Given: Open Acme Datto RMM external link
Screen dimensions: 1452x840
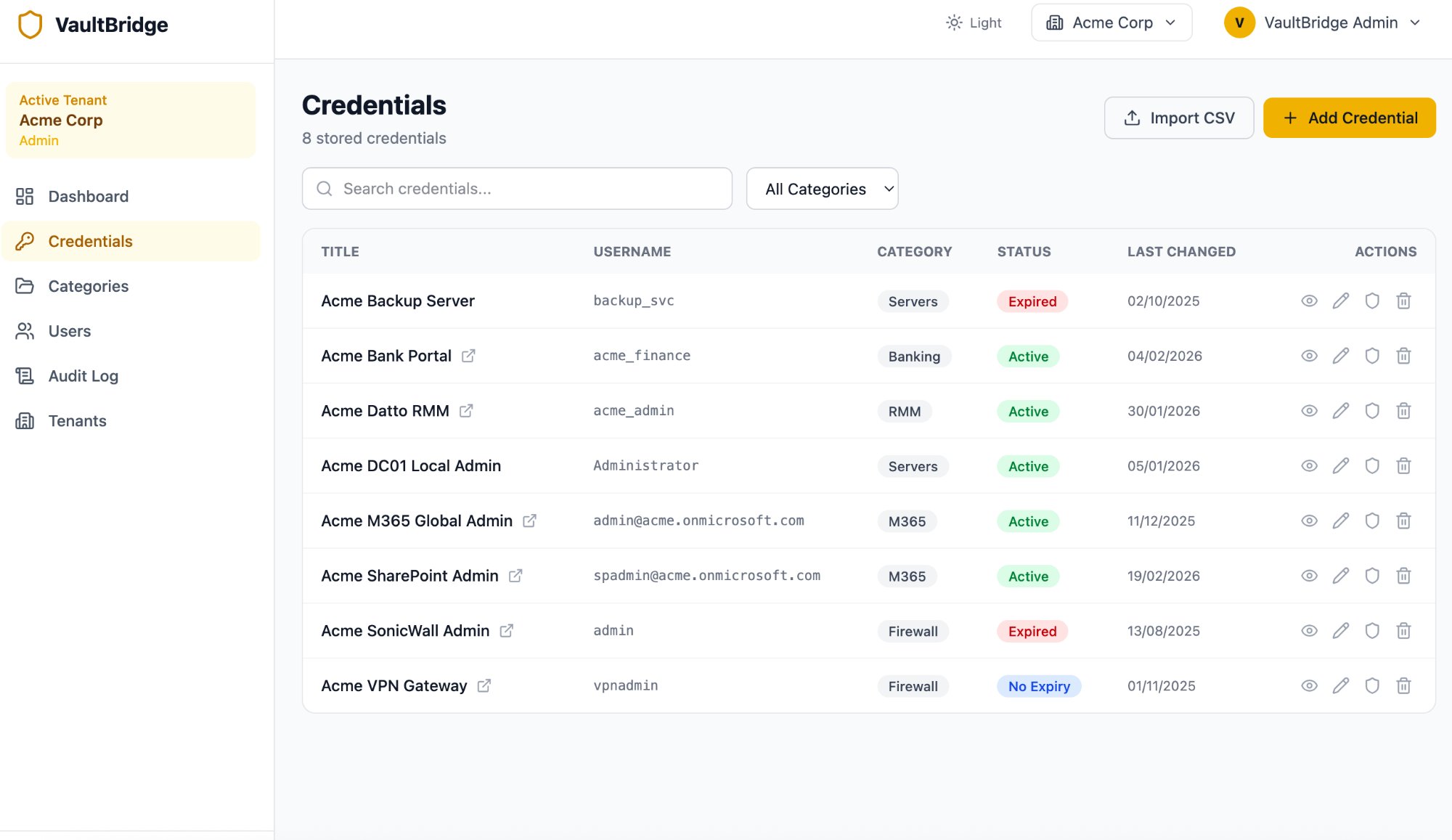Looking at the screenshot, I should [466, 411].
